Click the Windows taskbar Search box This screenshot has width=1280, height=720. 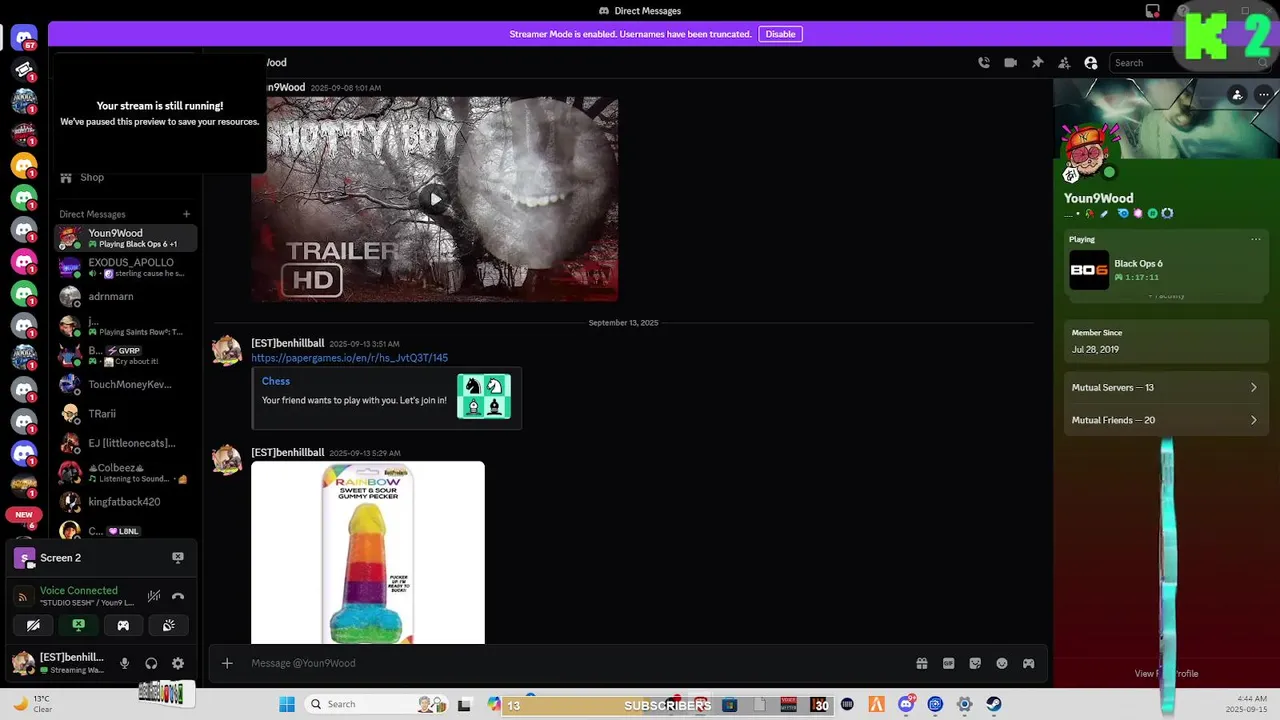click(375, 704)
